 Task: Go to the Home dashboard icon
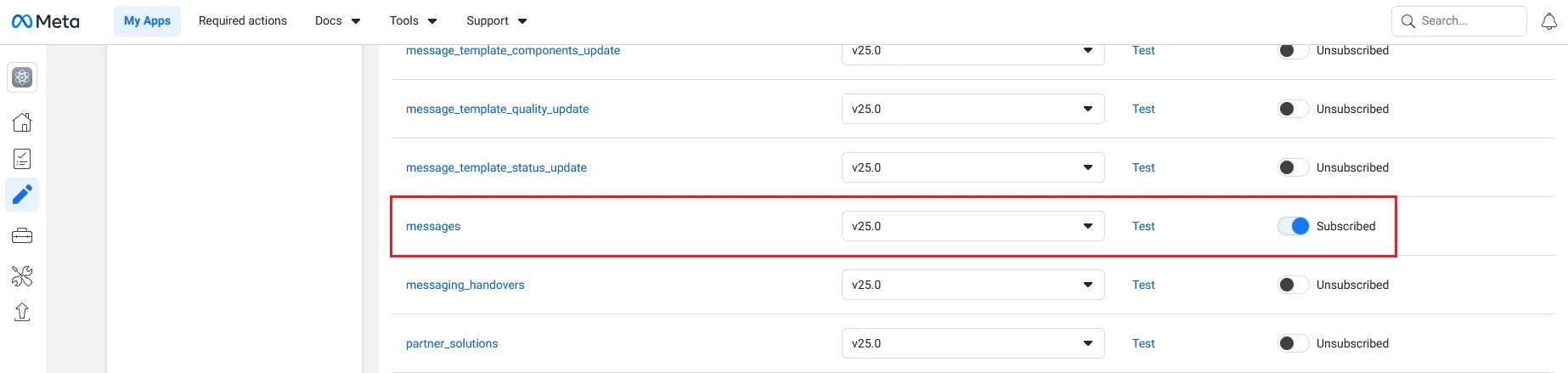tap(23, 122)
